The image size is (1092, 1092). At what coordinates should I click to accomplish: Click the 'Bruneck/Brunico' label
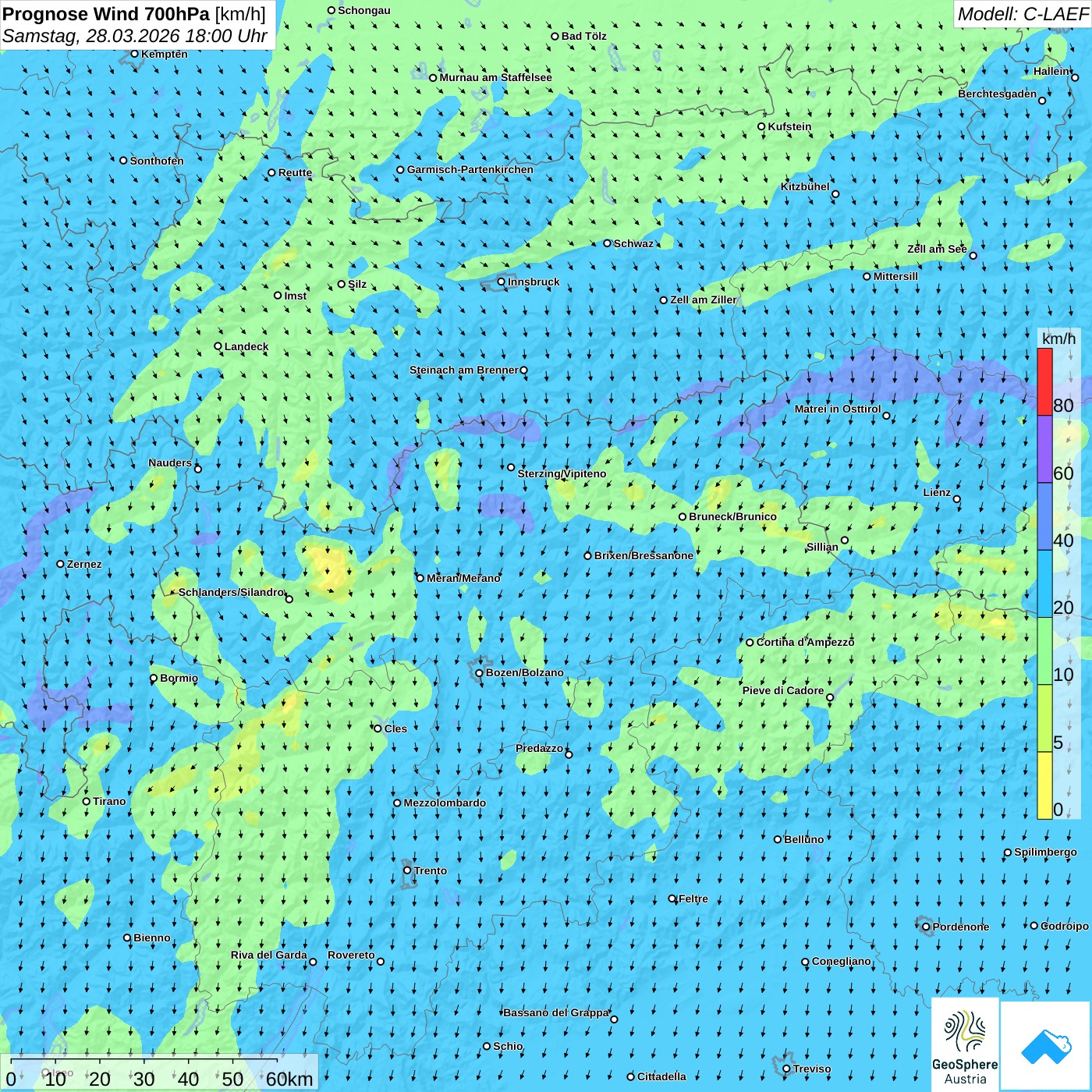click(732, 516)
